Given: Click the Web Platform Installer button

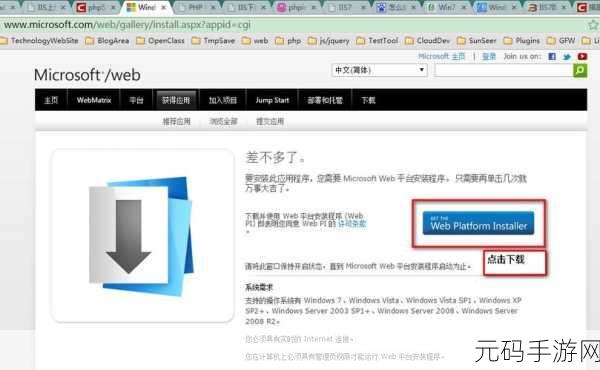Looking at the screenshot, I should click(x=478, y=223).
